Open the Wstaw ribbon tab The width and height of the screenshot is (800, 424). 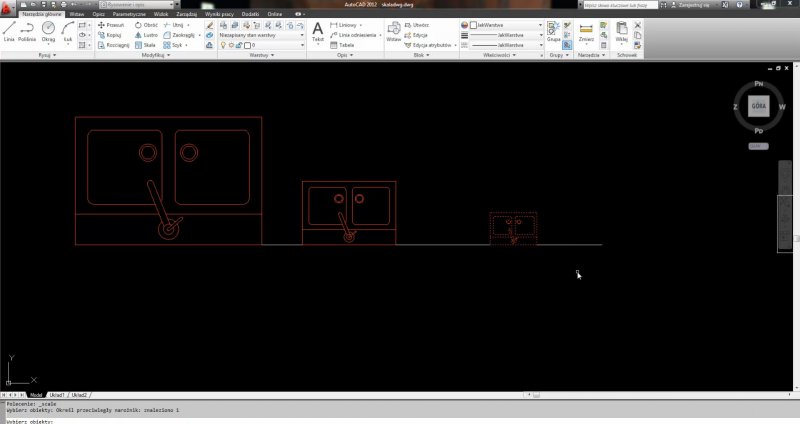point(77,15)
